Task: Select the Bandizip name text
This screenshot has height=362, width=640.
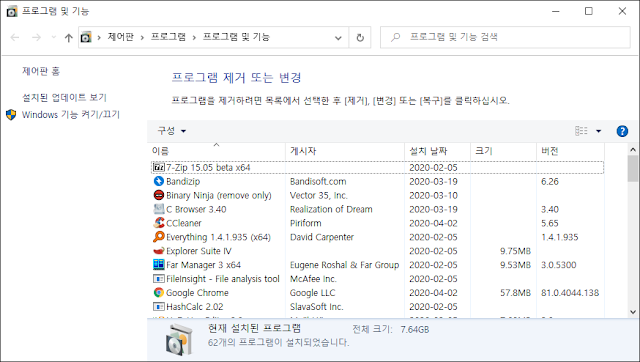Action: pos(183,181)
